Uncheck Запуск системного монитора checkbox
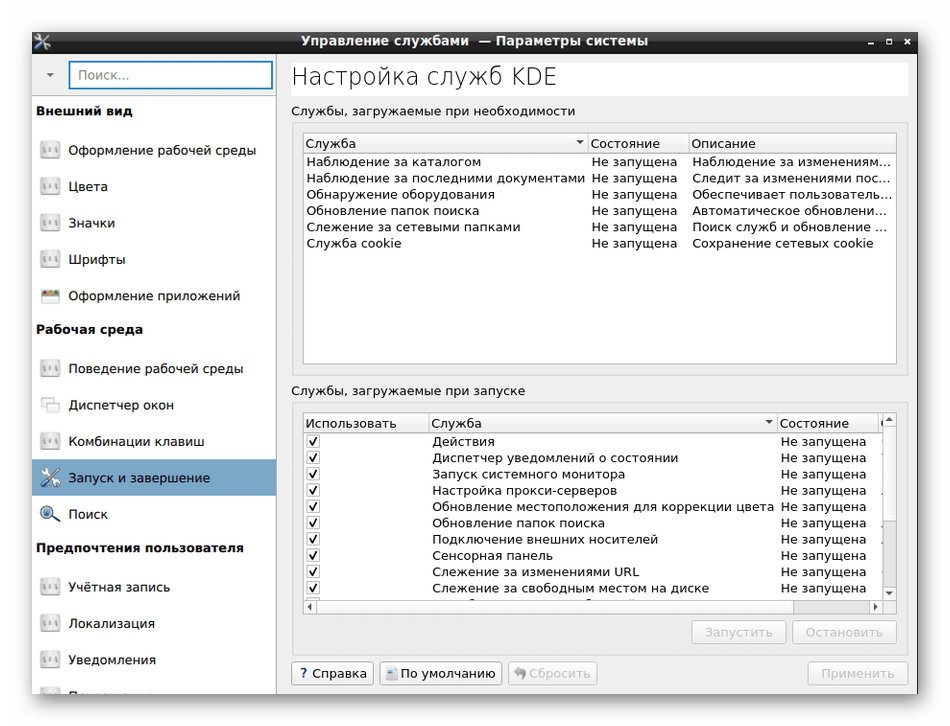 tap(313, 474)
